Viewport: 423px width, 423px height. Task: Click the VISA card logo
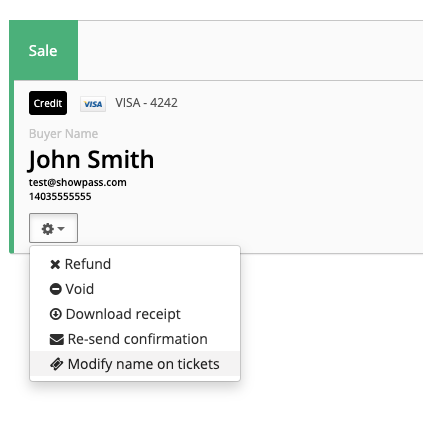coord(93,104)
